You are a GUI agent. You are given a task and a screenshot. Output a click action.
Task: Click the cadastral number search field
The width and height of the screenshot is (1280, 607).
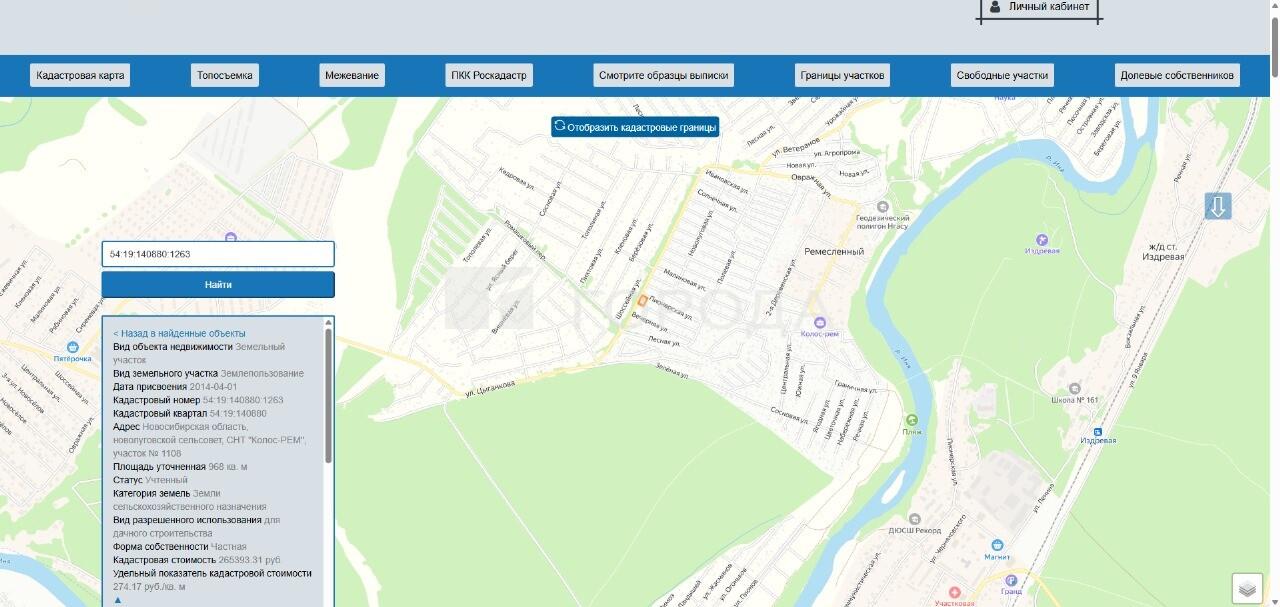click(x=218, y=254)
